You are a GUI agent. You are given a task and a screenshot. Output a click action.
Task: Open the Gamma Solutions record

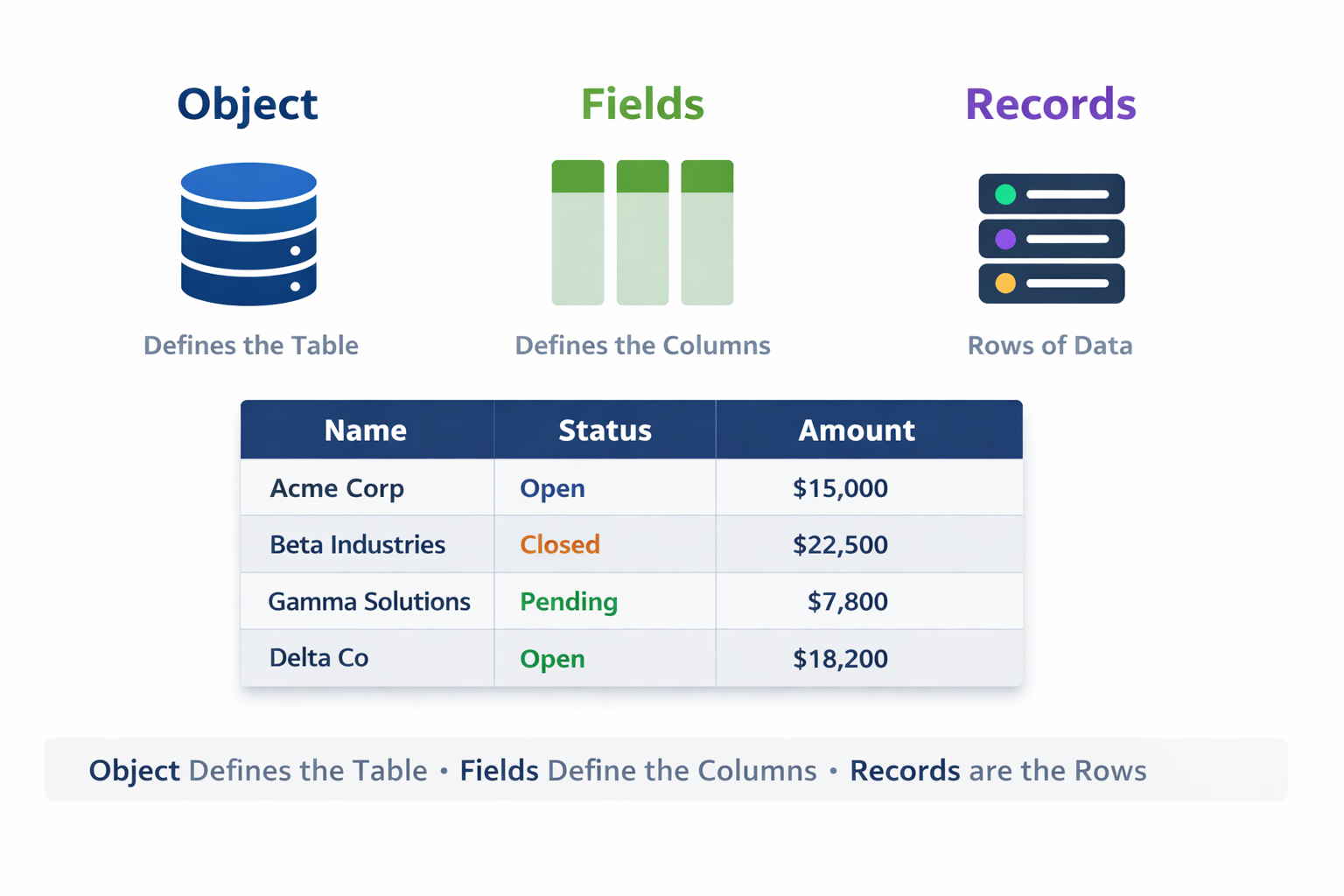(368, 601)
